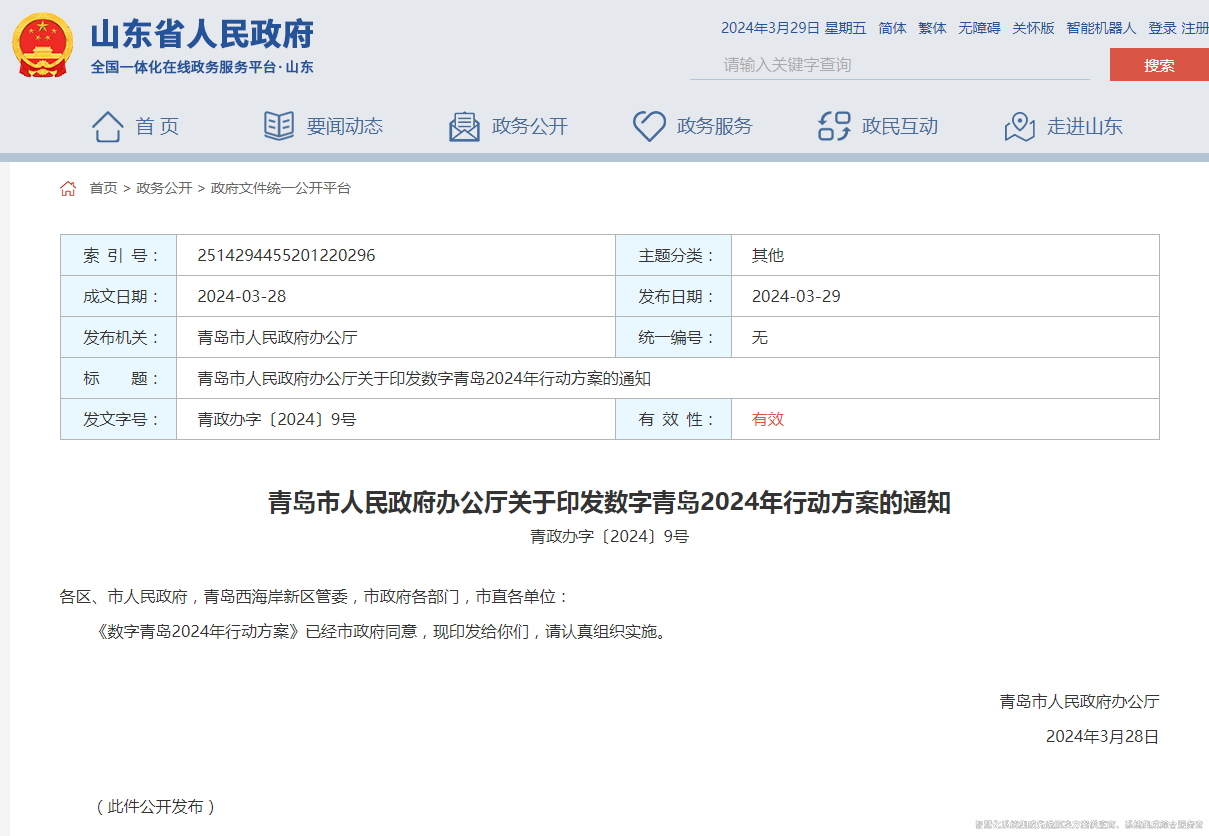Click the breadcrumb home icon
Screen dimensions: 1209x836
tap(68, 187)
